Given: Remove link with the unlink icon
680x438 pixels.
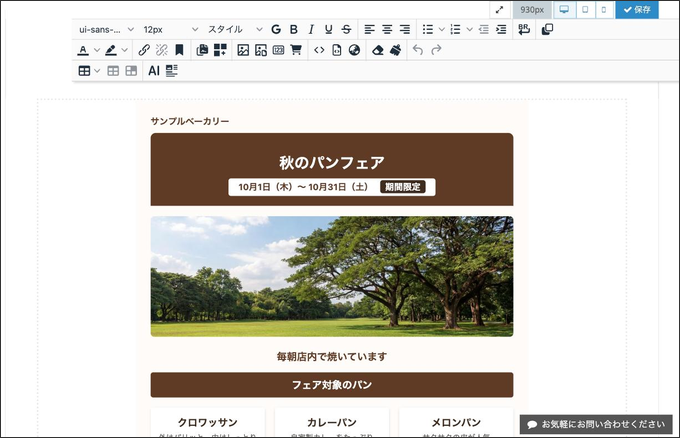Looking at the screenshot, I should tap(162, 50).
